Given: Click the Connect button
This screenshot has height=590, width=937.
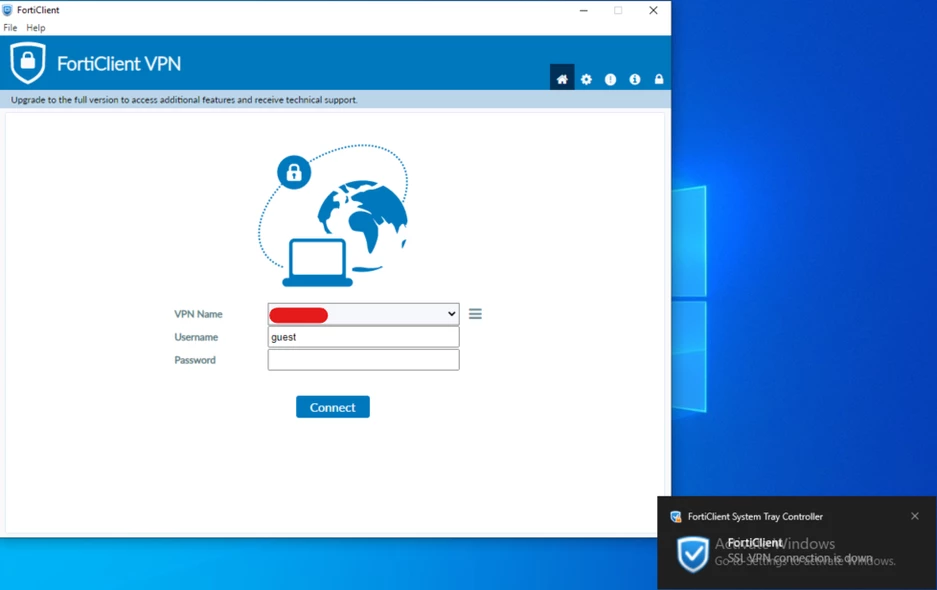Looking at the screenshot, I should click(333, 407).
